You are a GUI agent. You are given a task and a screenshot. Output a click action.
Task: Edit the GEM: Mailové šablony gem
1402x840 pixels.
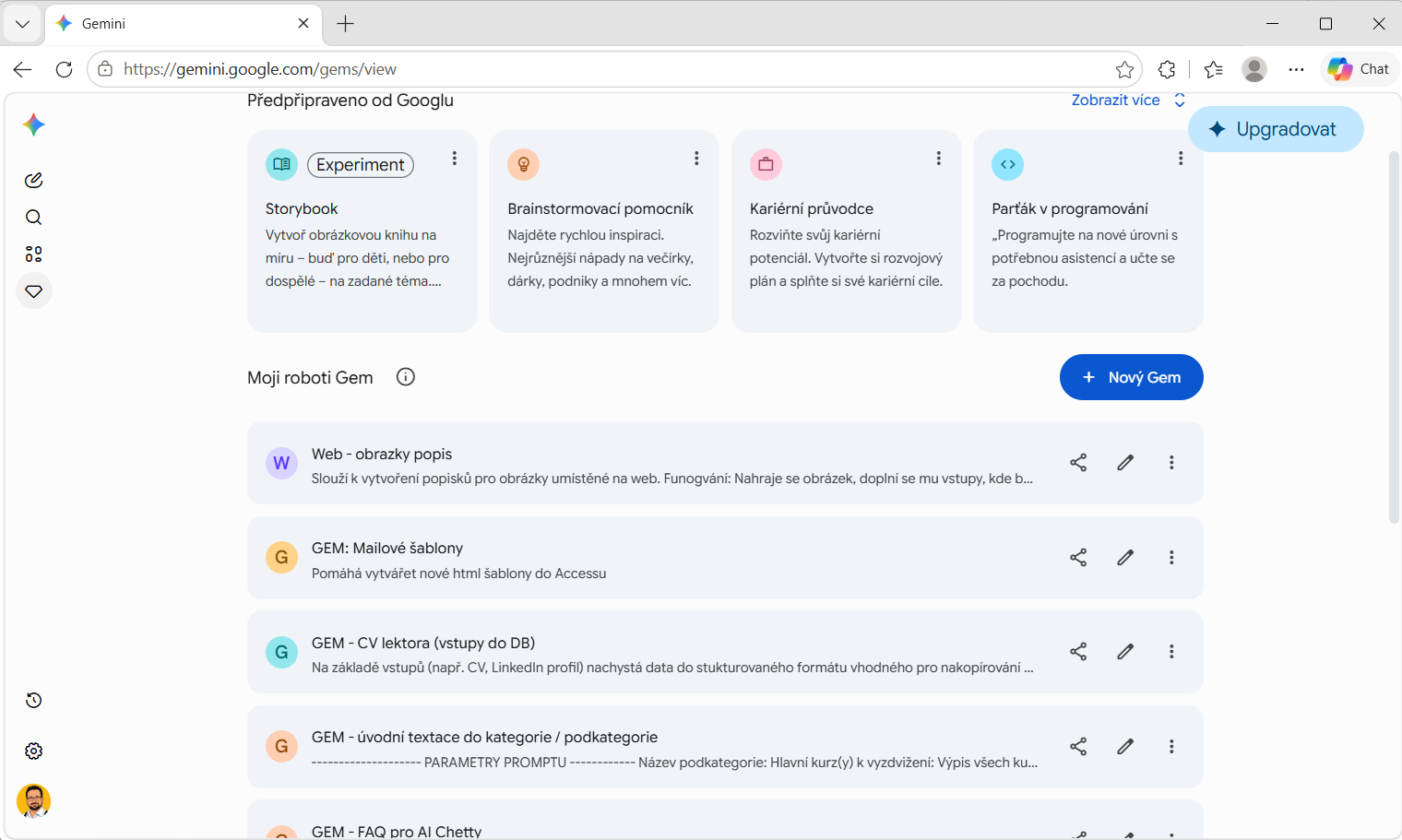[x=1125, y=558]
